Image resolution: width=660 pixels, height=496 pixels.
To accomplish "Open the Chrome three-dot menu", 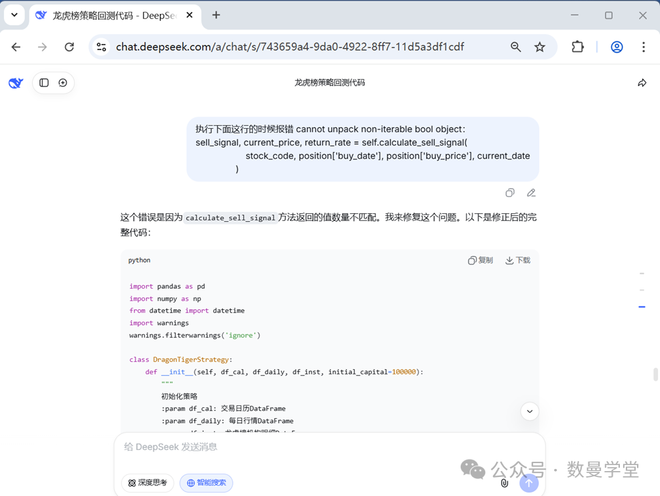I will 642,47.
